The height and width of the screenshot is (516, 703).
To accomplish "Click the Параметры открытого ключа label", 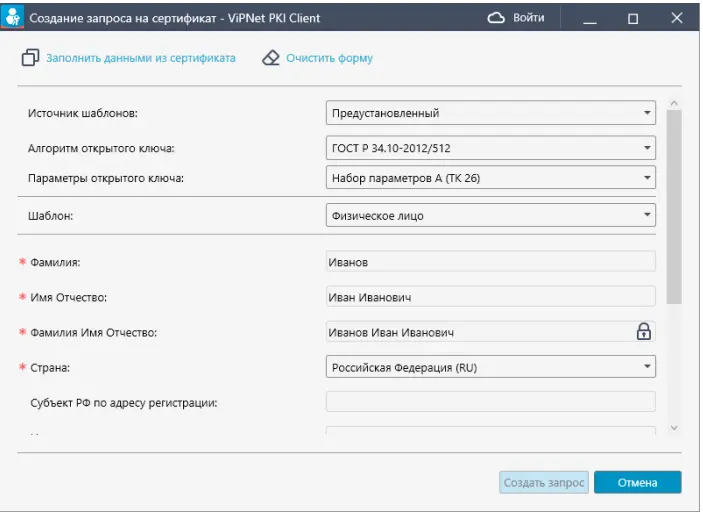I will click(106, 178).
